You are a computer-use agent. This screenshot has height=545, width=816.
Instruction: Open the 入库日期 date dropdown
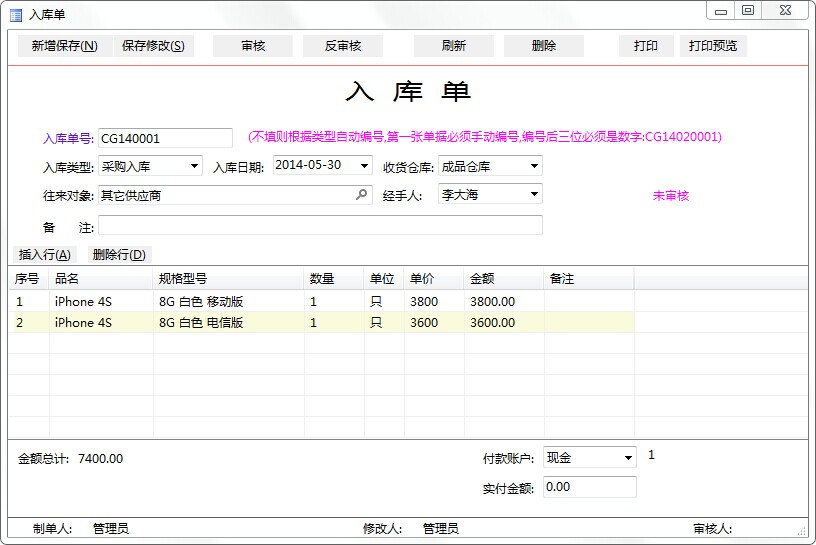[364, 166]
